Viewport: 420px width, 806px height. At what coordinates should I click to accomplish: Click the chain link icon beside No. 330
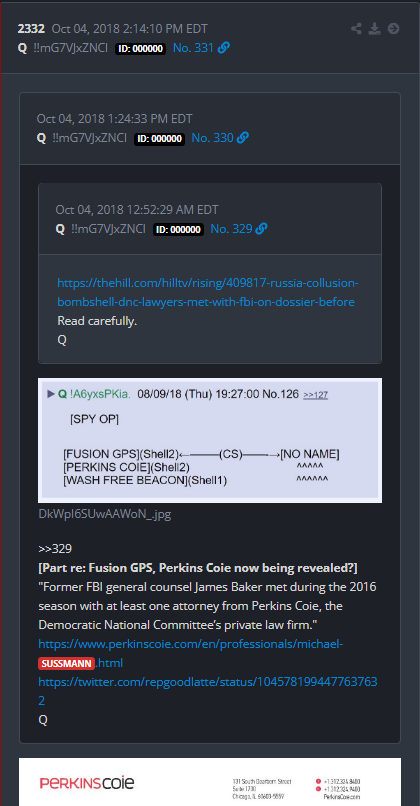[243, 138]
